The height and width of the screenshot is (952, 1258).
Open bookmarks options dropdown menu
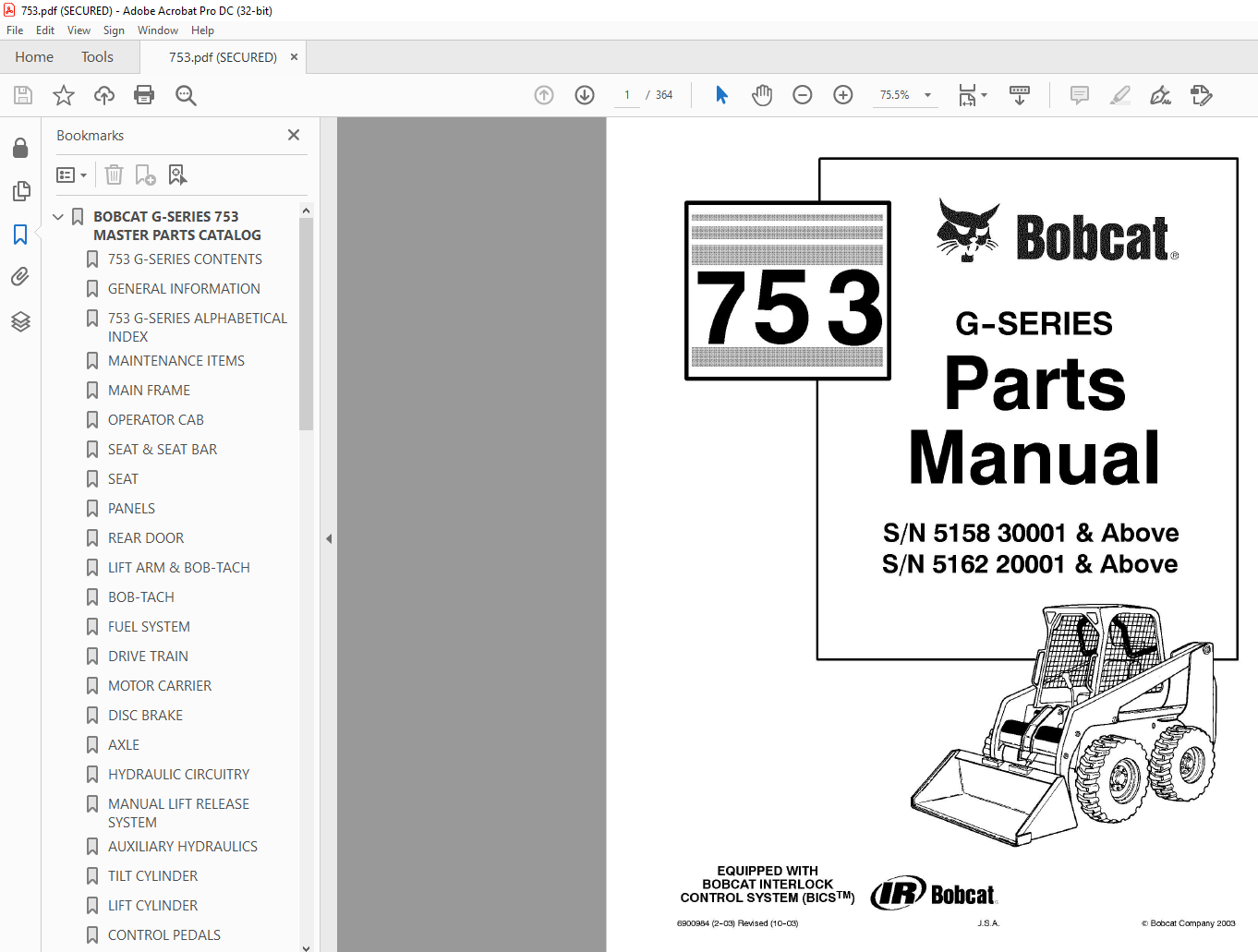pos(72,175)
